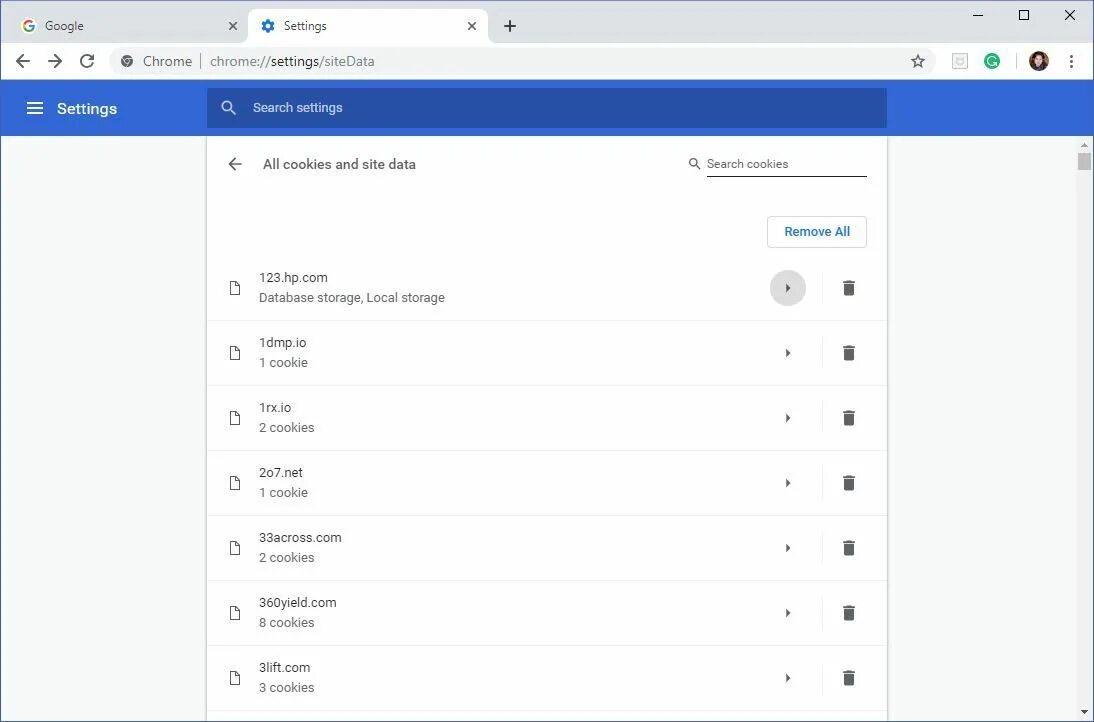This screenshot has width=1094, height=722.
Task: Minimize the Chrome window
Action: pos(978,15)
